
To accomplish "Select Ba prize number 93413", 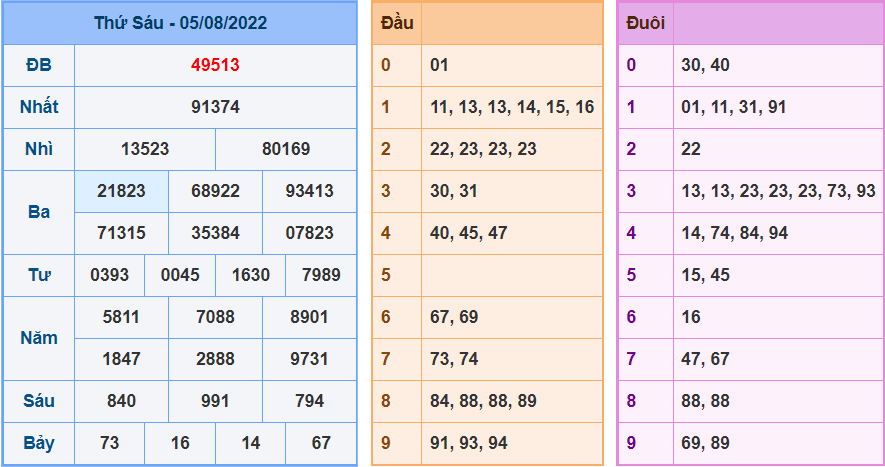I will point(309,191).
